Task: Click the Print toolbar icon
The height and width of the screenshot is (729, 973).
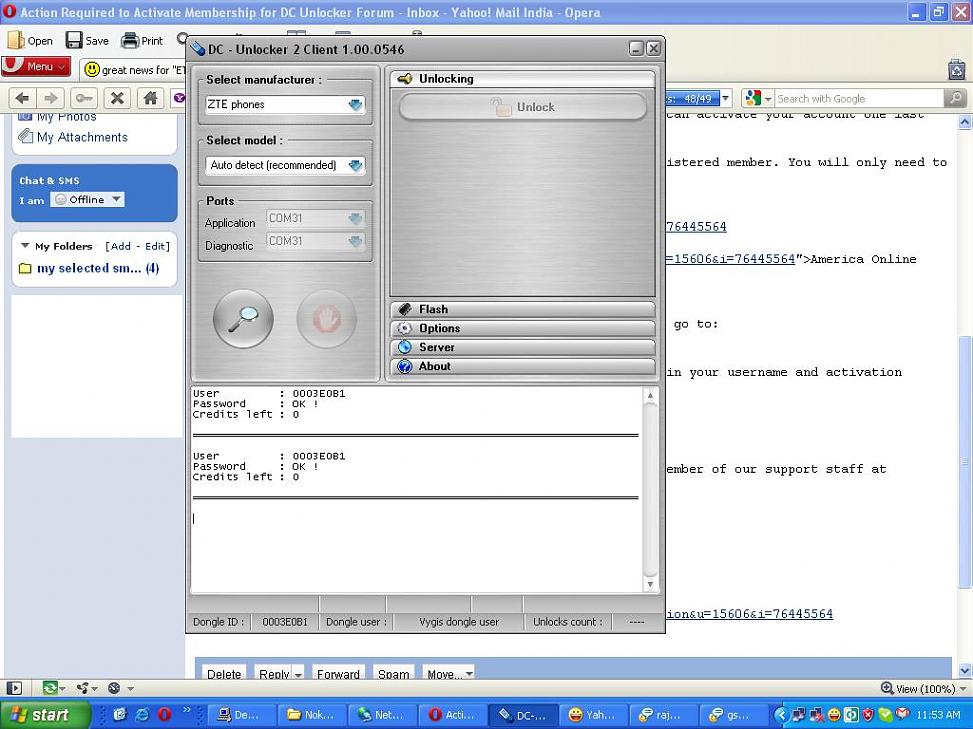Action: 142,41
